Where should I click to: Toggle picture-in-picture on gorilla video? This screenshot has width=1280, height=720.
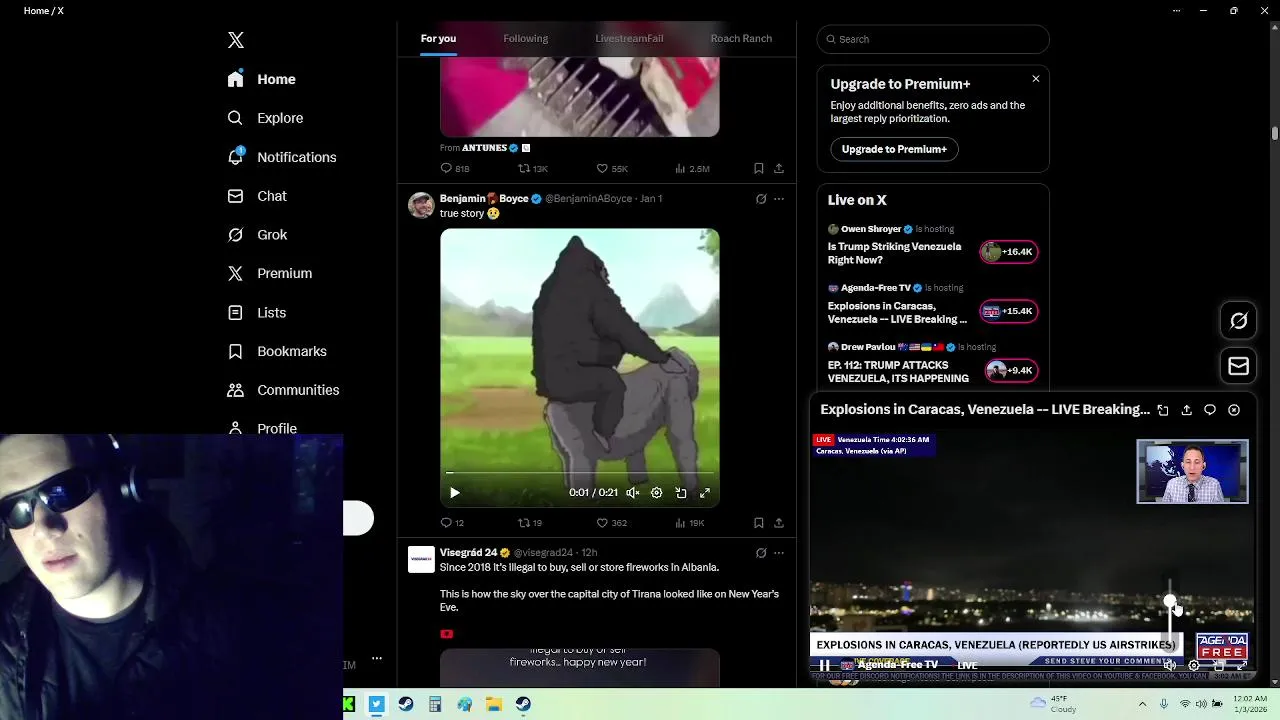681,493
